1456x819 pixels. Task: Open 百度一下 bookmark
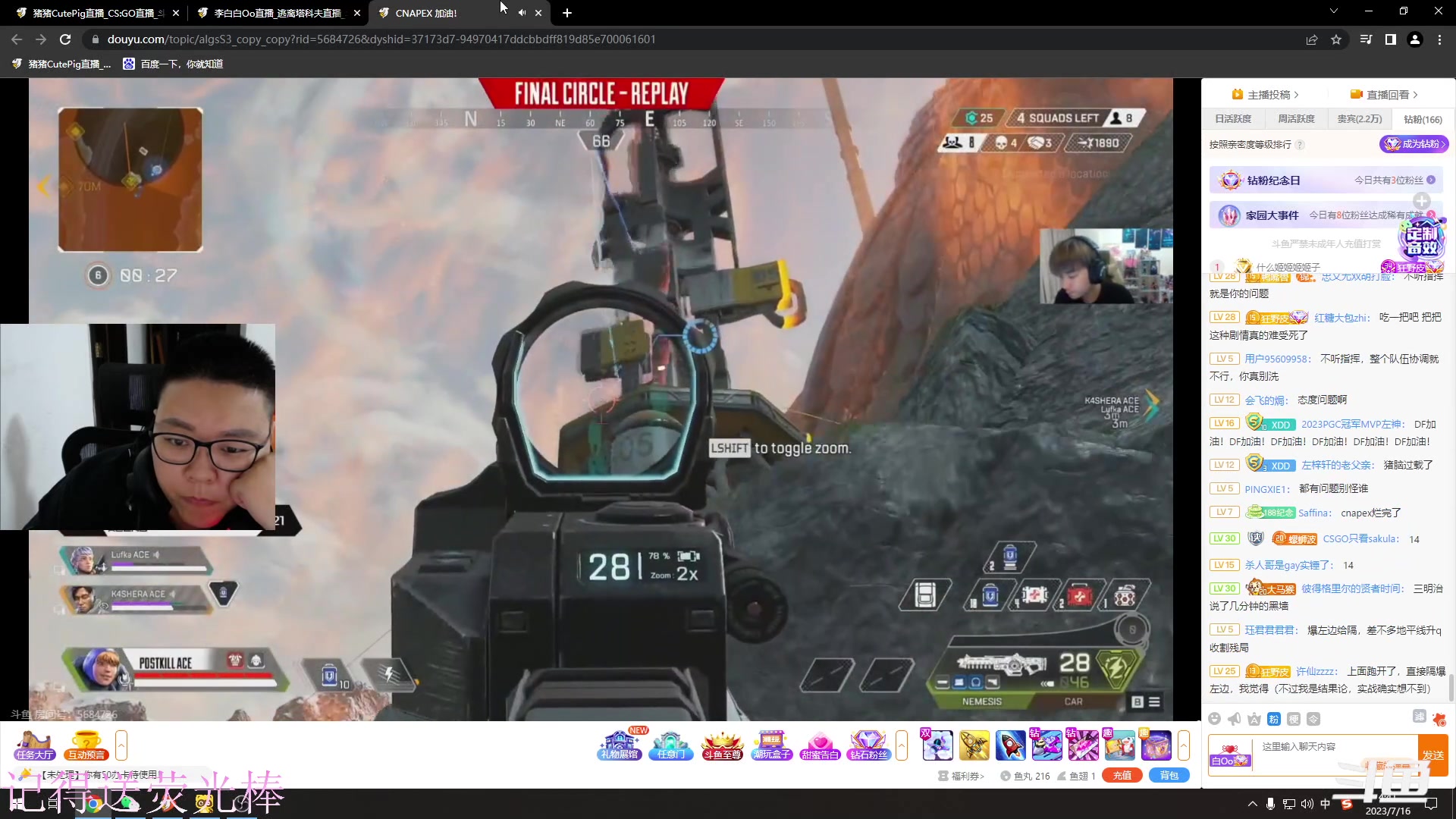173,64
